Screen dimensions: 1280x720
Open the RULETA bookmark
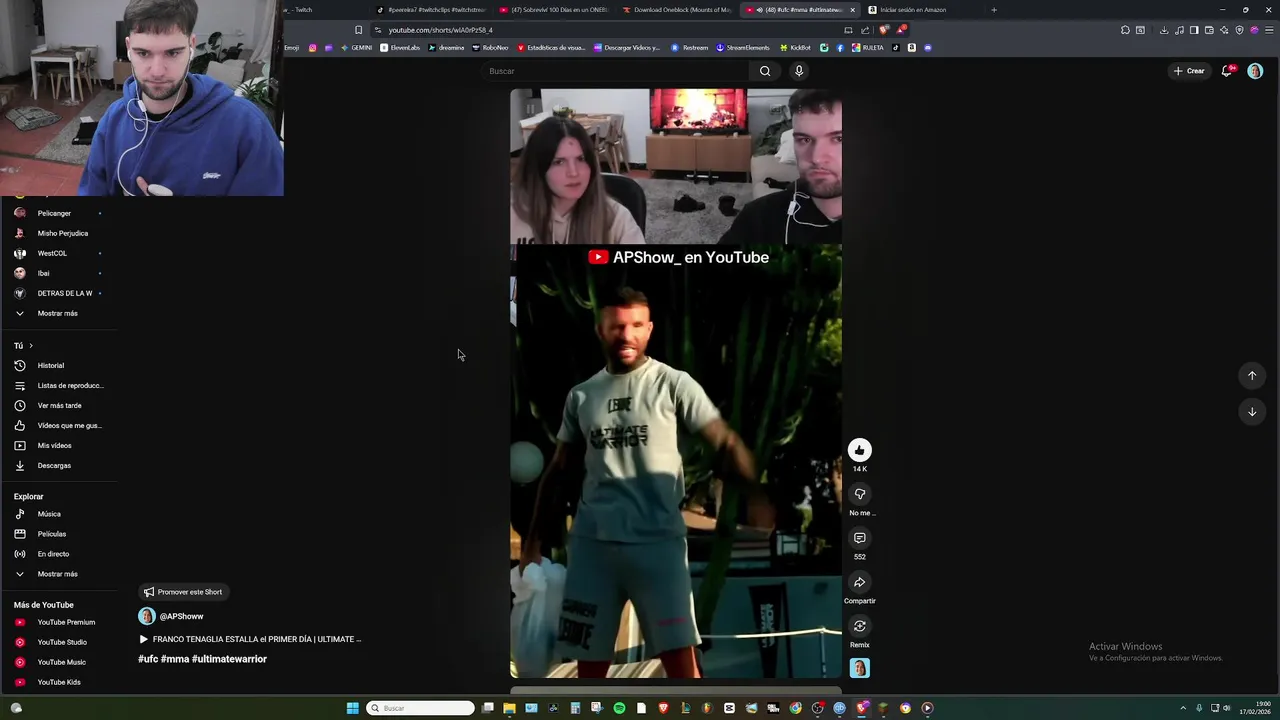click(867, 47)
